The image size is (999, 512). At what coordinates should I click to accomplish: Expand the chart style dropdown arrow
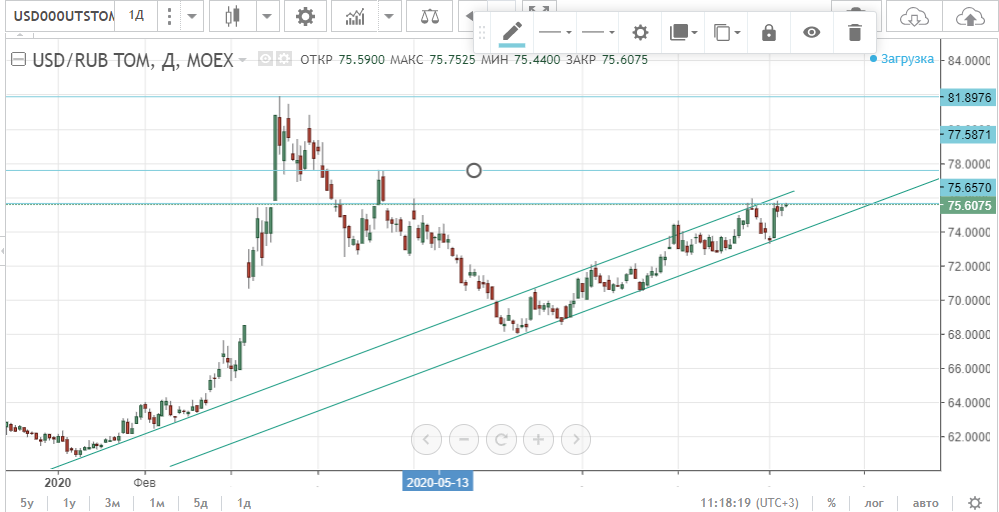(269, 15)
